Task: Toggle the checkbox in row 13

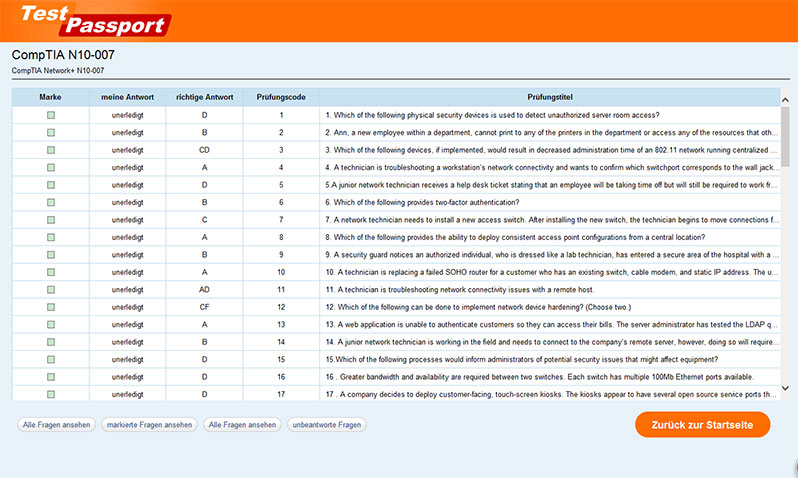Action: pyautogui.click(x=51, y=324)
